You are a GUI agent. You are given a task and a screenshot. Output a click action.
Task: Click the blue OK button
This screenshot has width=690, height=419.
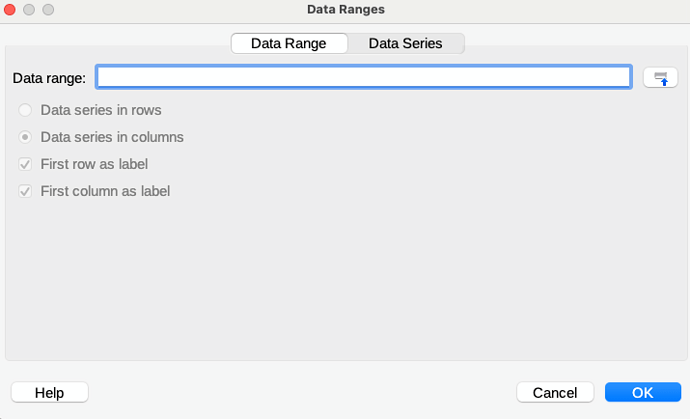point(642,393)
